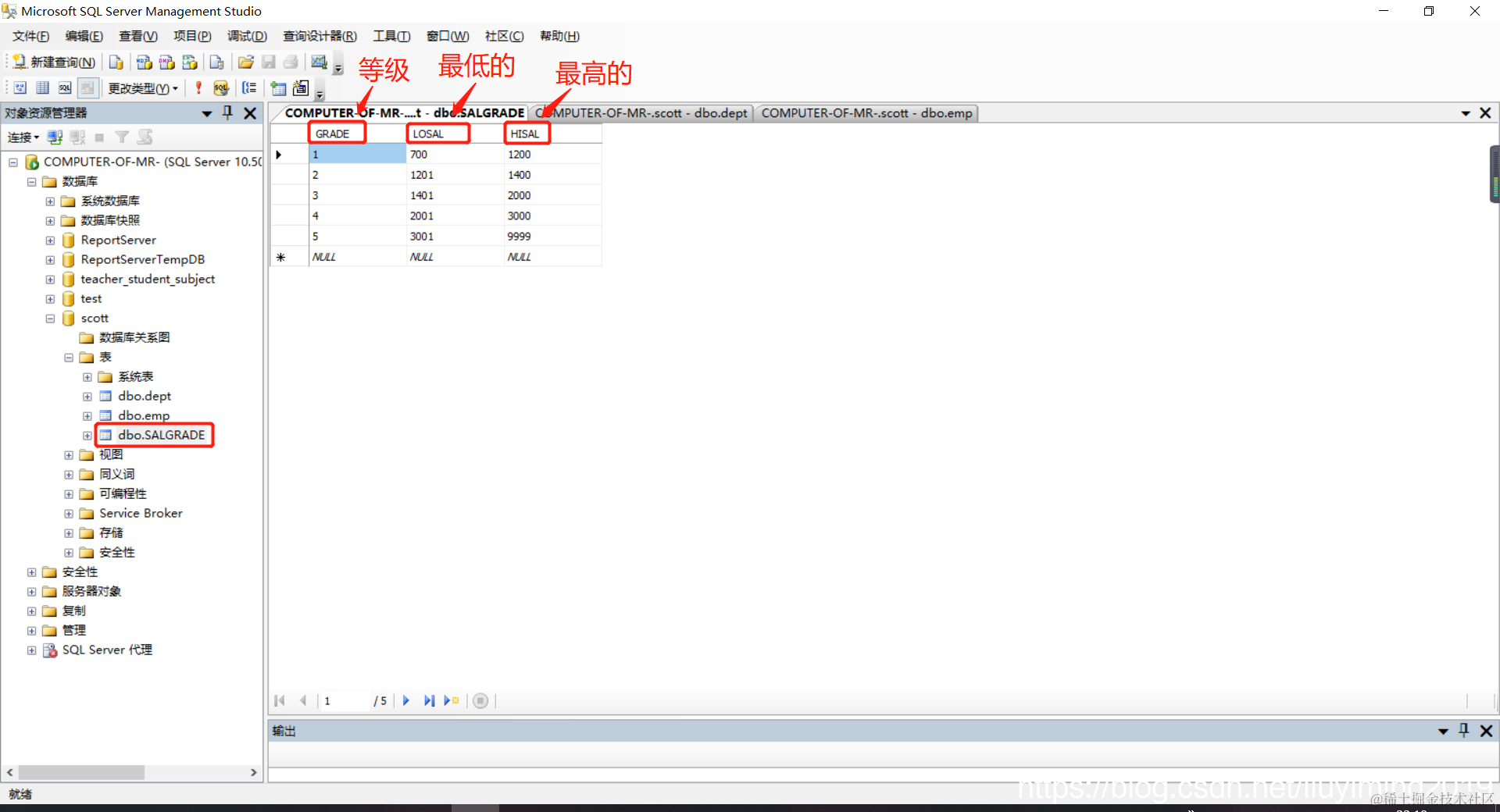Click the Save floppy disk icon

[269, 62]
